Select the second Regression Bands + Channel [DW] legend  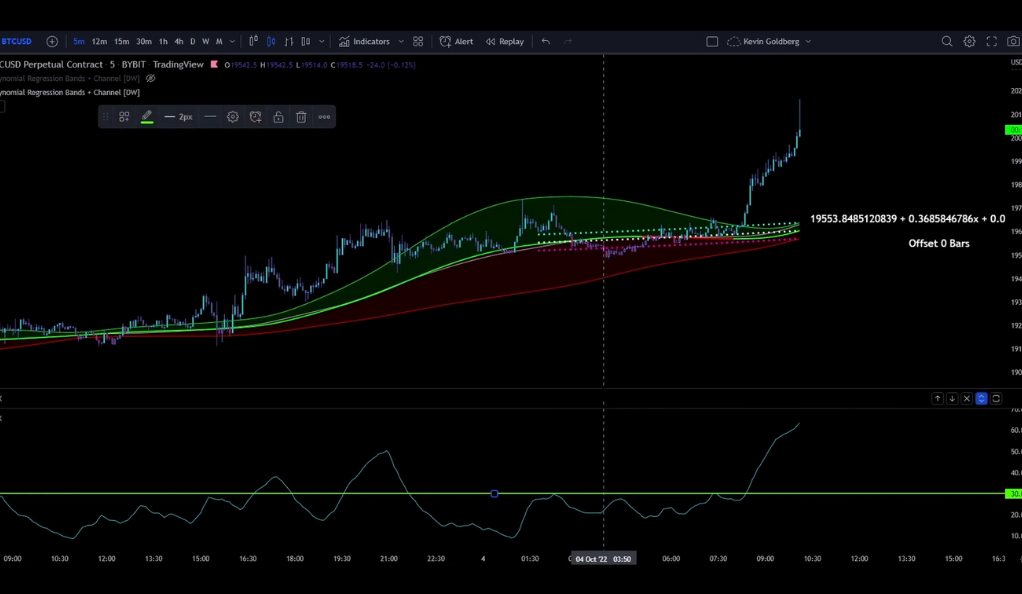coord(70,92)
